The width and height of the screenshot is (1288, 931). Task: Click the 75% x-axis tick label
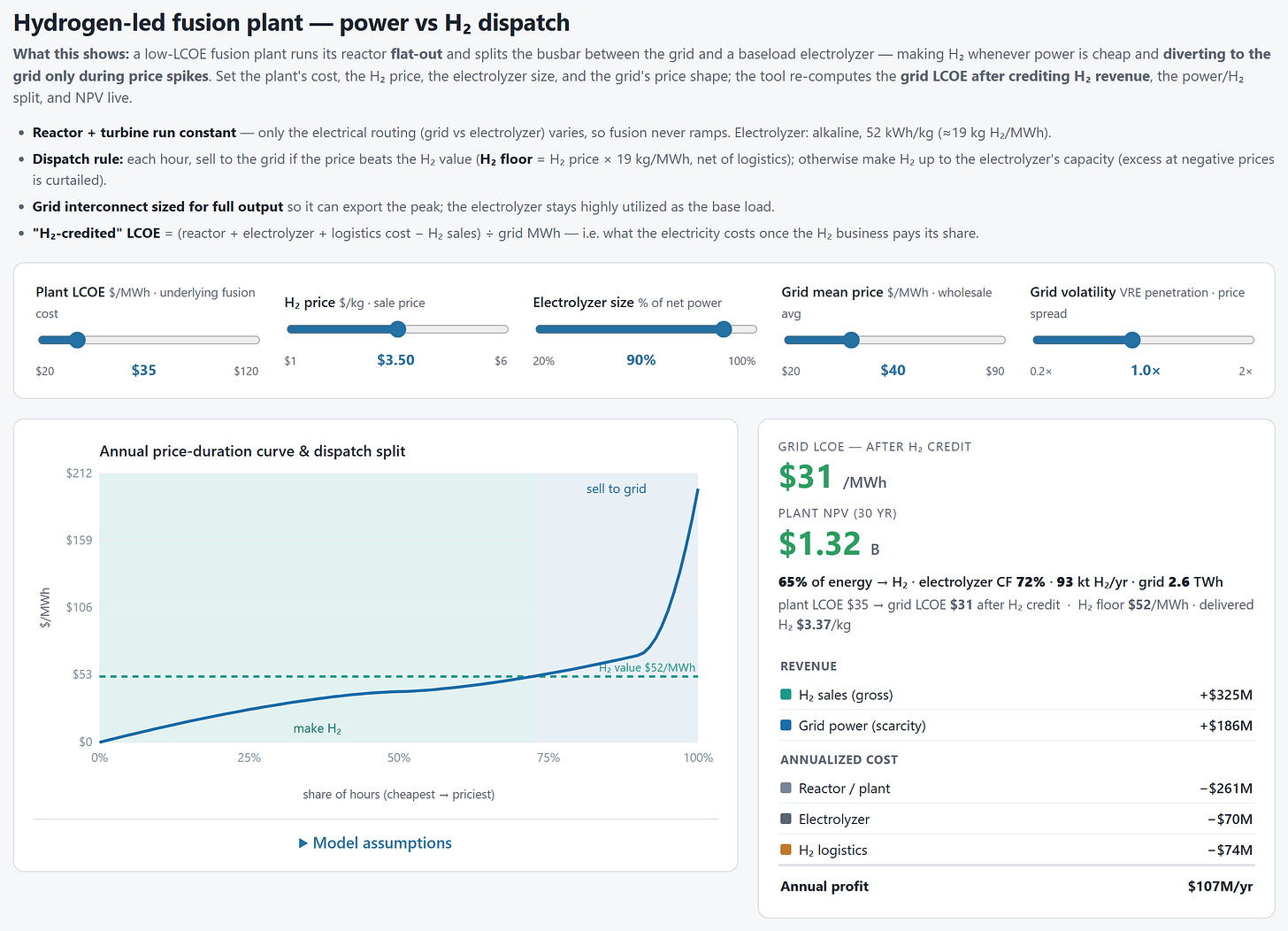pyautogui.click(x=548, y=758)
